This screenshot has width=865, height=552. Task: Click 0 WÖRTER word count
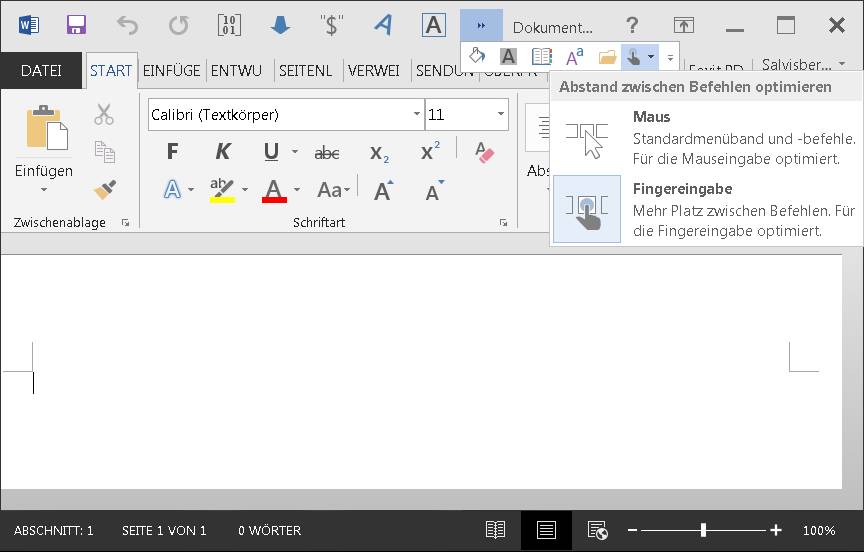[270, 530]
